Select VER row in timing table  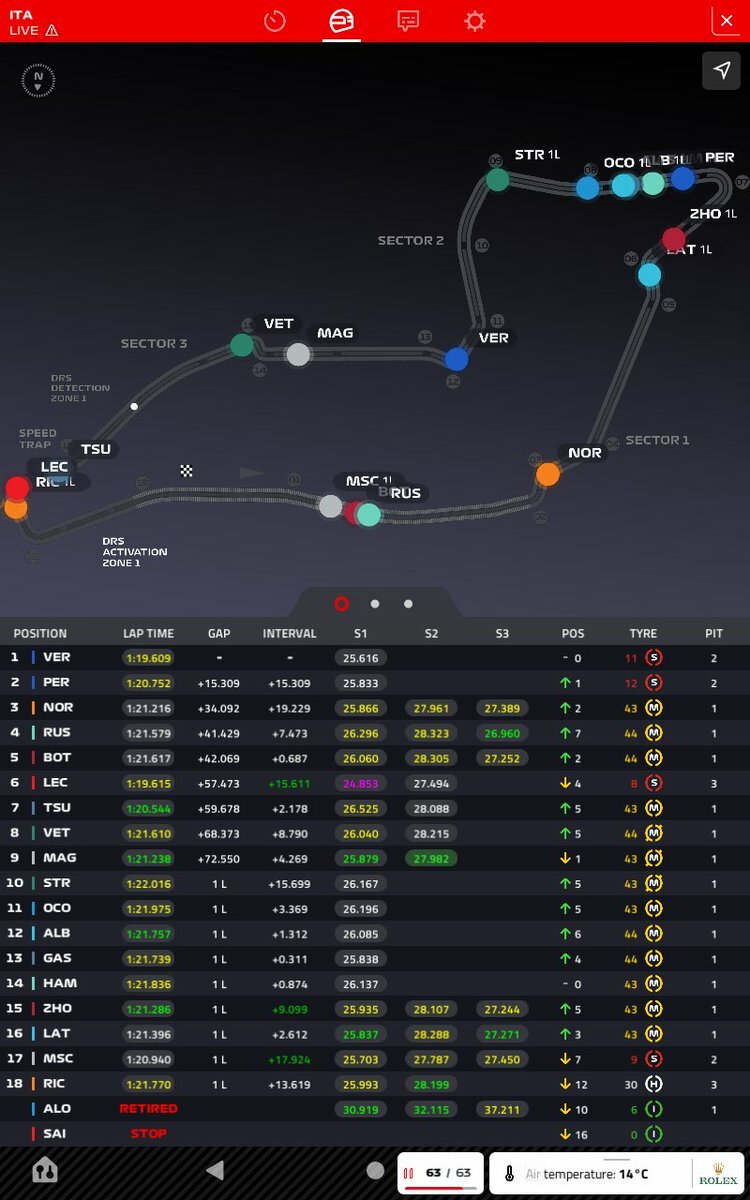click(375, 657)
